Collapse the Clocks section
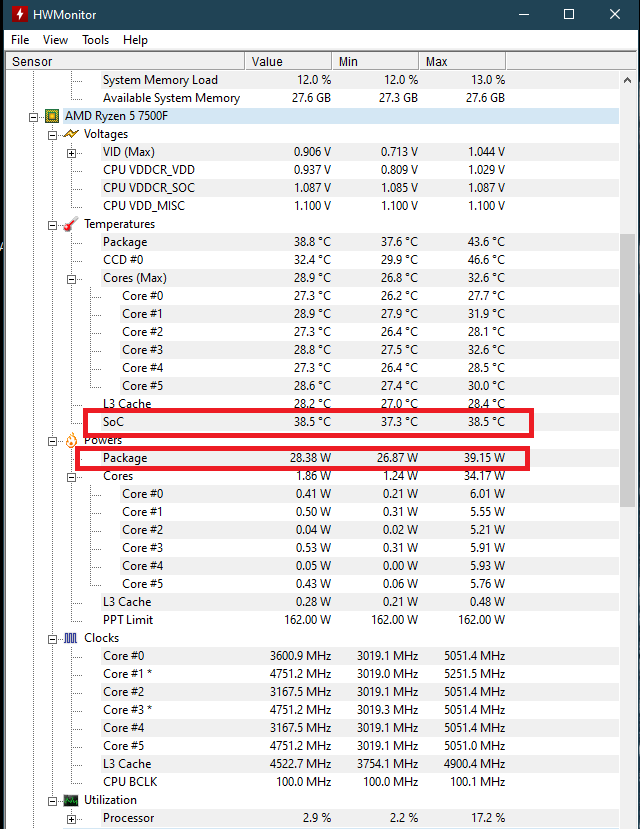The image size is (640, 829). pyautogui.click(x=52, y=639)
